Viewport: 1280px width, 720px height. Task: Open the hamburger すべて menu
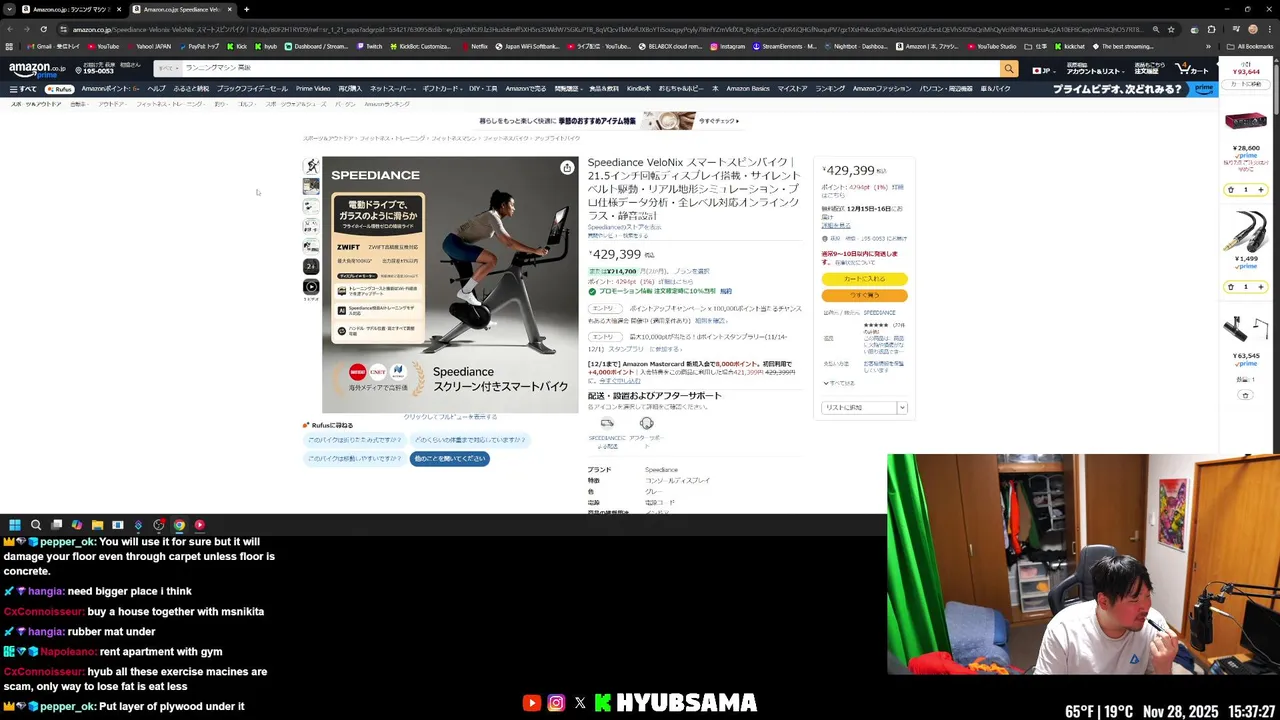coord(22,89)
